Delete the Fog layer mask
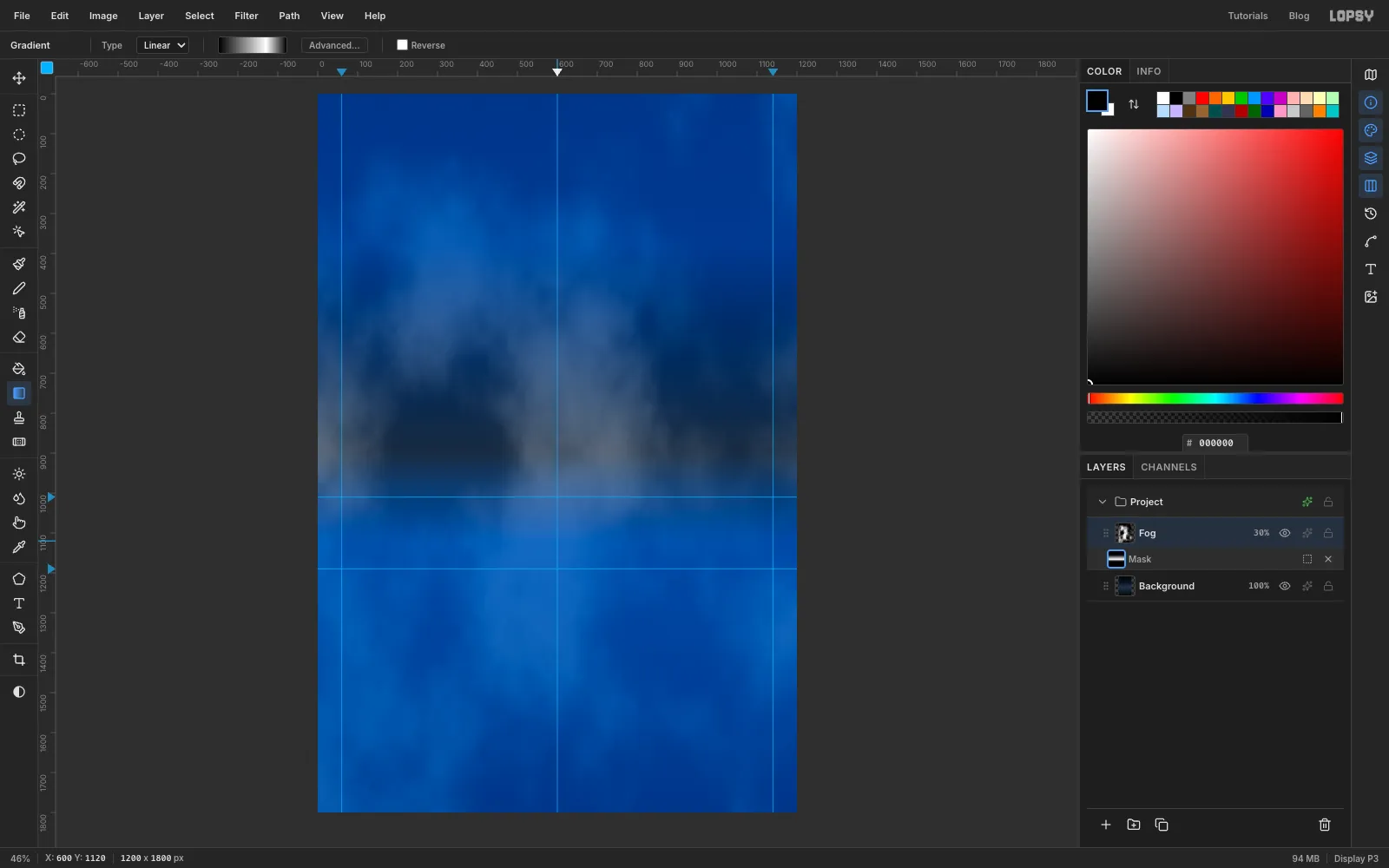Viewport: 1389px width, 868px height. 1328,559
